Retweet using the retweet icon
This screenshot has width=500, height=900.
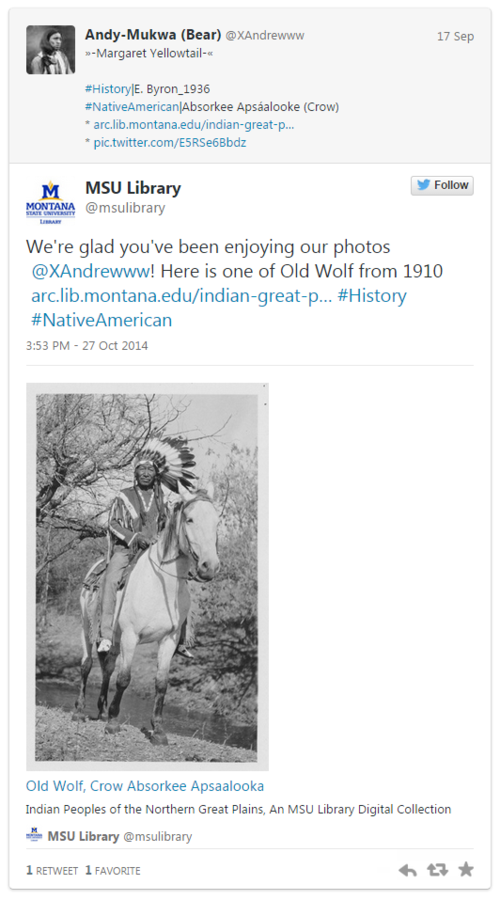click(x=437, y=870)
